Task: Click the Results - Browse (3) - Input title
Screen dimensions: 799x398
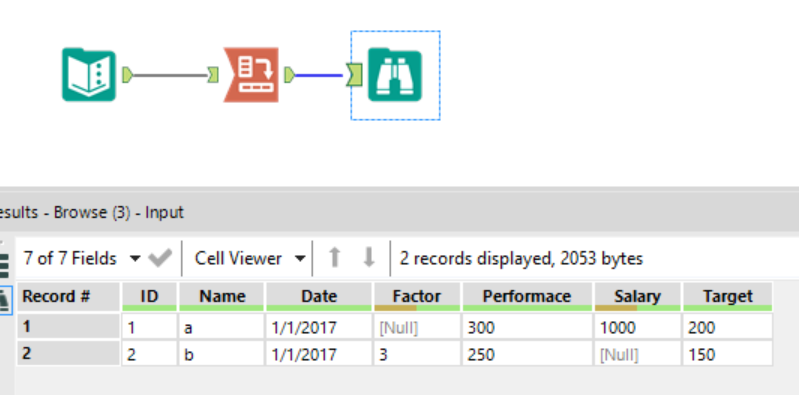Action: [x=92, y=212]
